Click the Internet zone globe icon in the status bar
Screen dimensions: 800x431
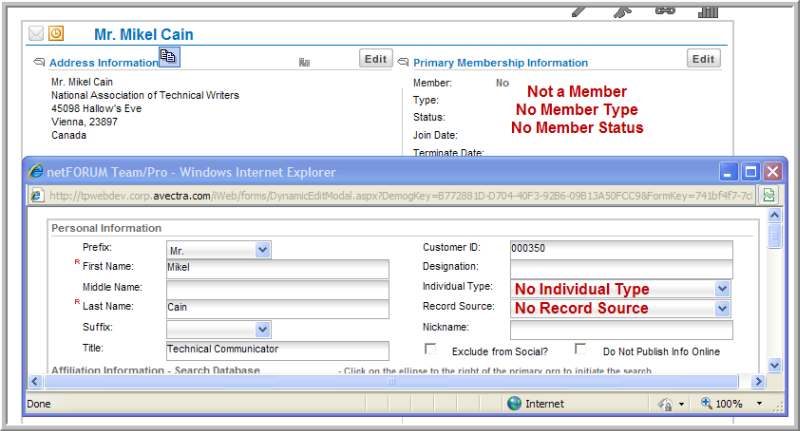(514, 403)
